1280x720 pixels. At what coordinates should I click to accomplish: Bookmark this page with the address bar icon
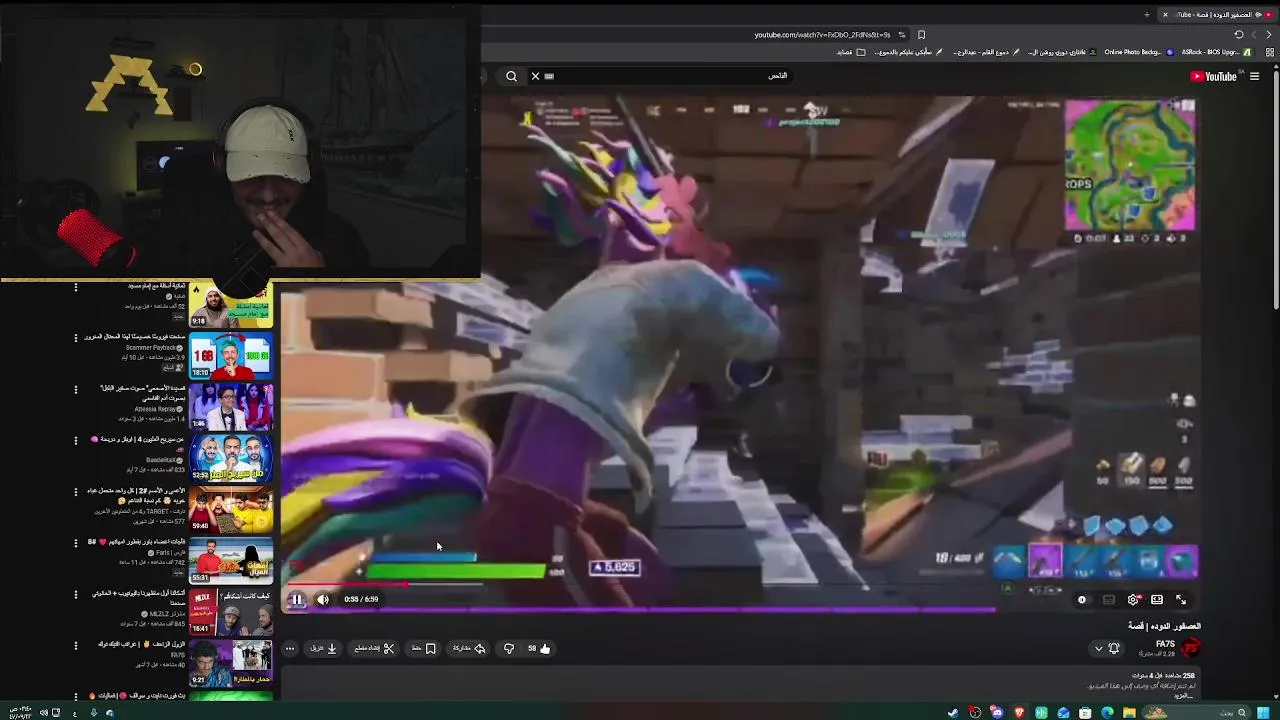(921, 35)
